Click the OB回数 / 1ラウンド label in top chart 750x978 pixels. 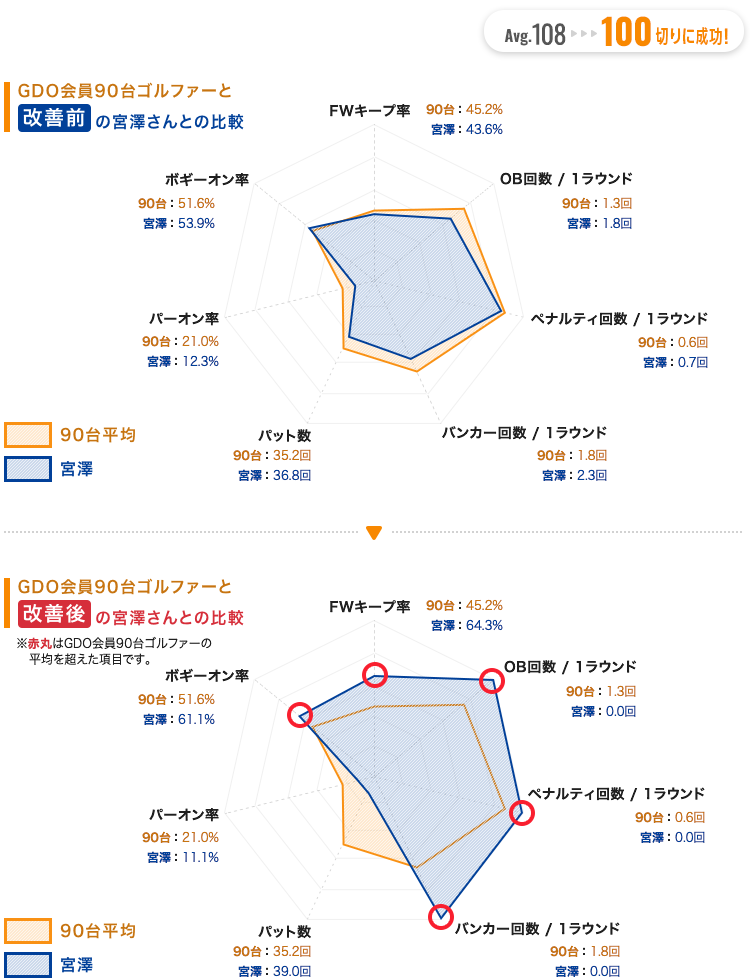566,179
